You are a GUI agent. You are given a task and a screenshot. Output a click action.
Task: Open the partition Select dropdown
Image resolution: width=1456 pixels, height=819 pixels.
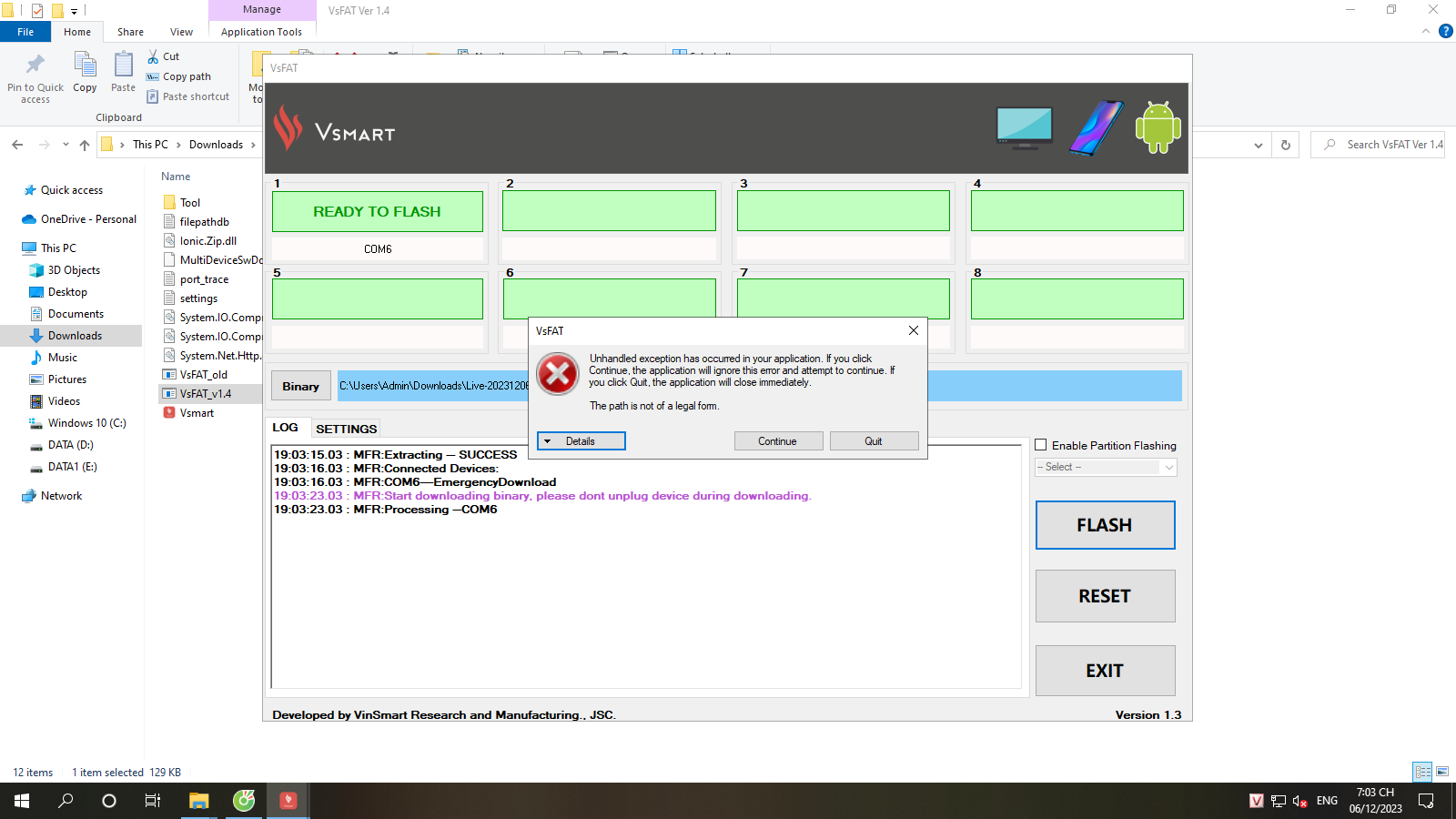pos(1106,467)
